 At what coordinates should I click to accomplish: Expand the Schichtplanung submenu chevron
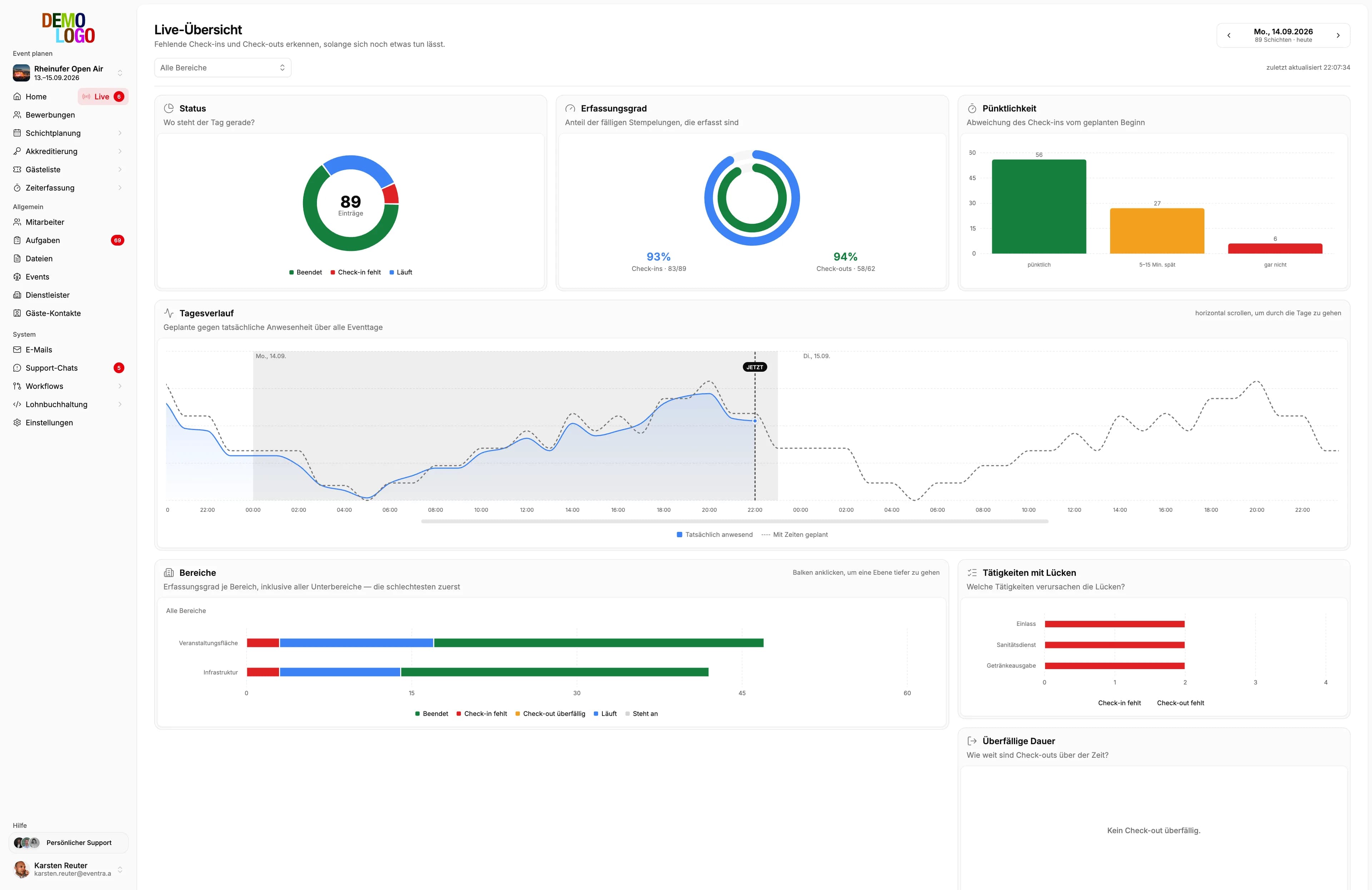[x=120, y=133]
